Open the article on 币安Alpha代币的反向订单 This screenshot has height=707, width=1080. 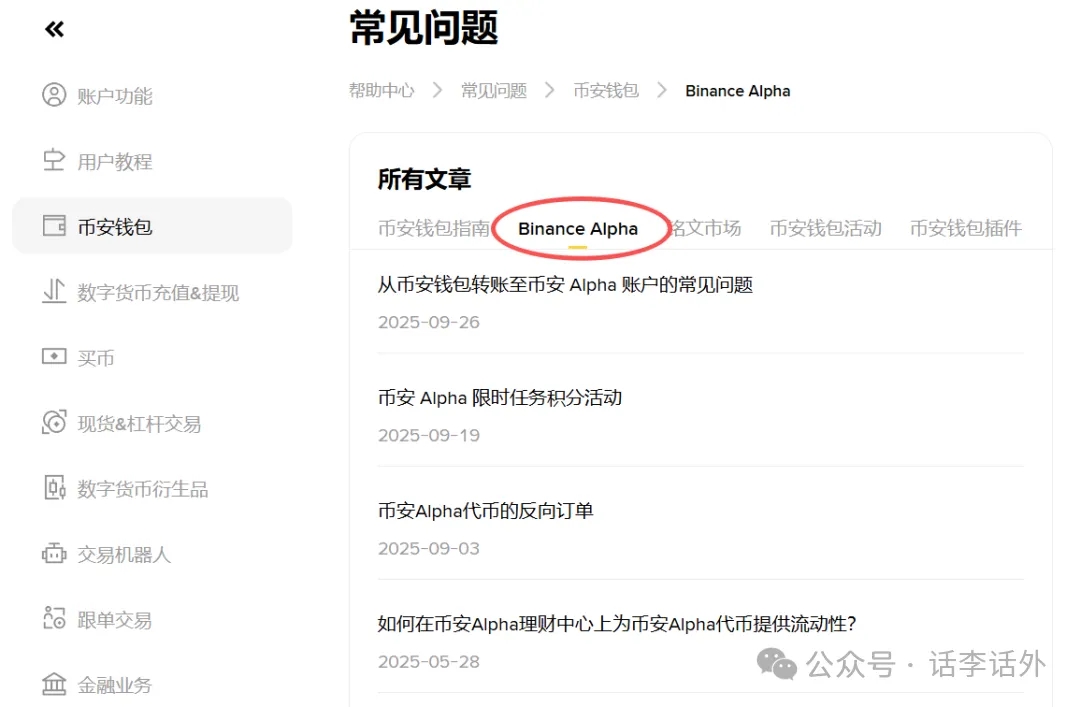(484, 510)
